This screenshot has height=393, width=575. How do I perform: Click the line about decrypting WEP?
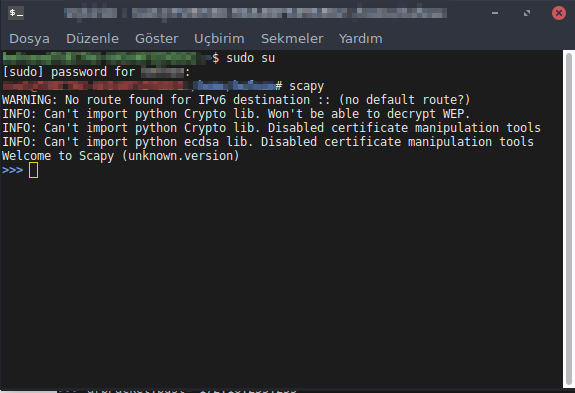pyautogui.click(x=236, y=114)
